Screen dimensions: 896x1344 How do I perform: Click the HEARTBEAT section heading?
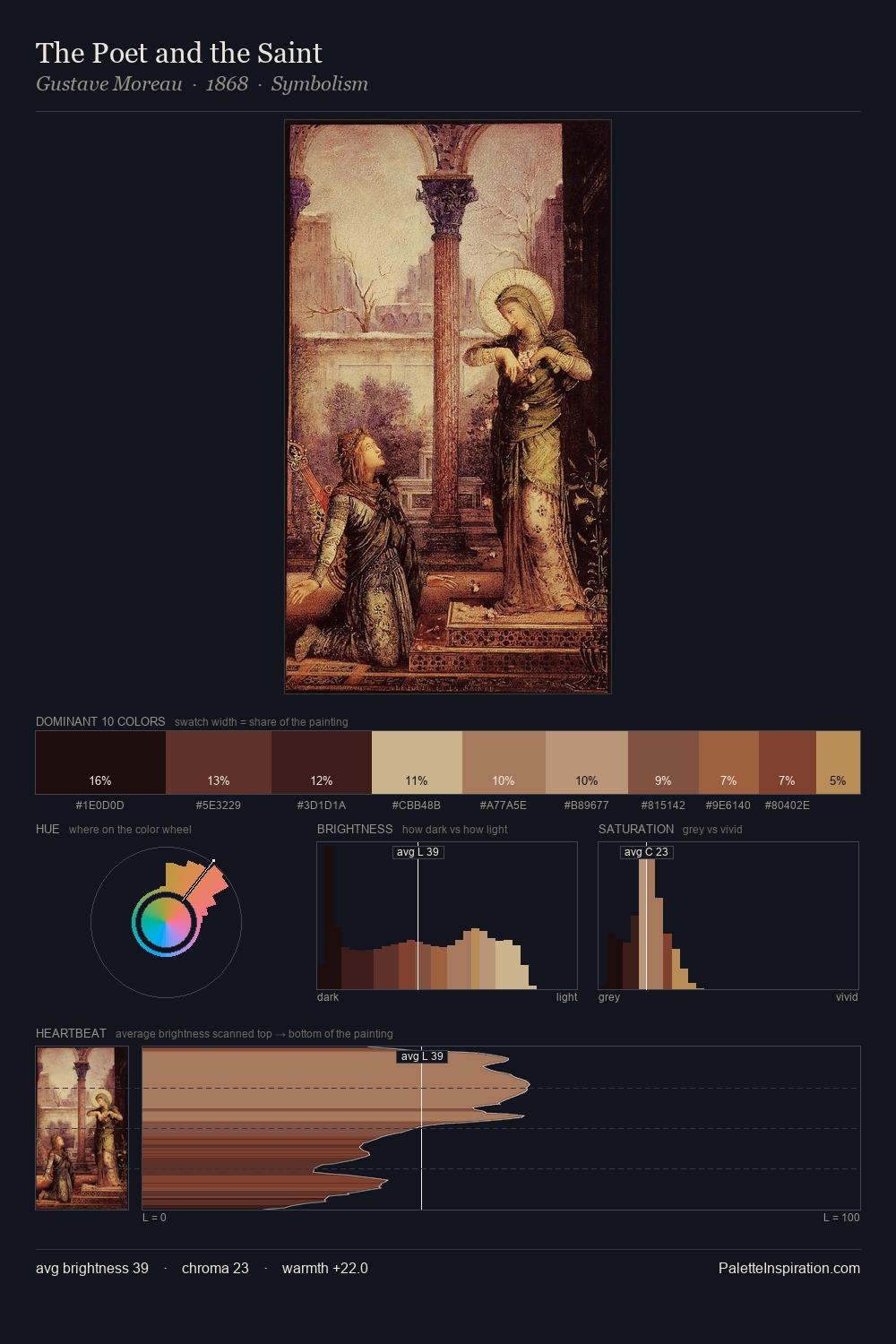click(x=71, y=1033)
